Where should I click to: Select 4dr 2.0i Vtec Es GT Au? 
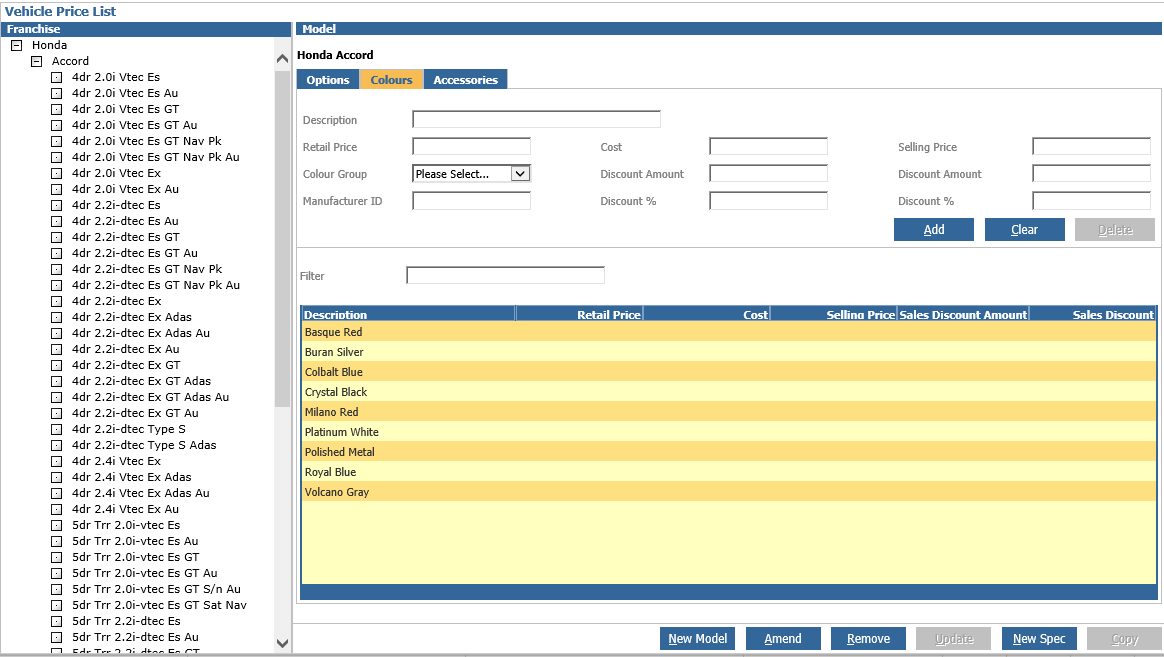134,125
